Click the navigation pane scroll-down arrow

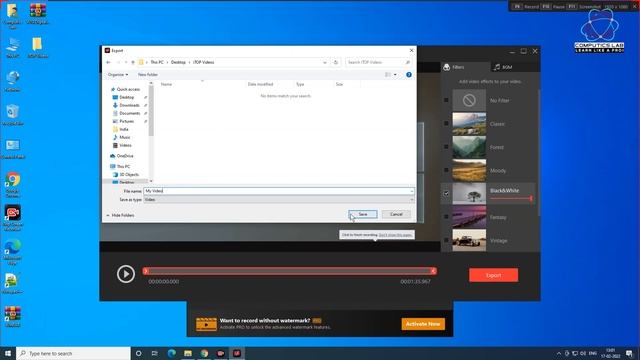tap(151, 181)
